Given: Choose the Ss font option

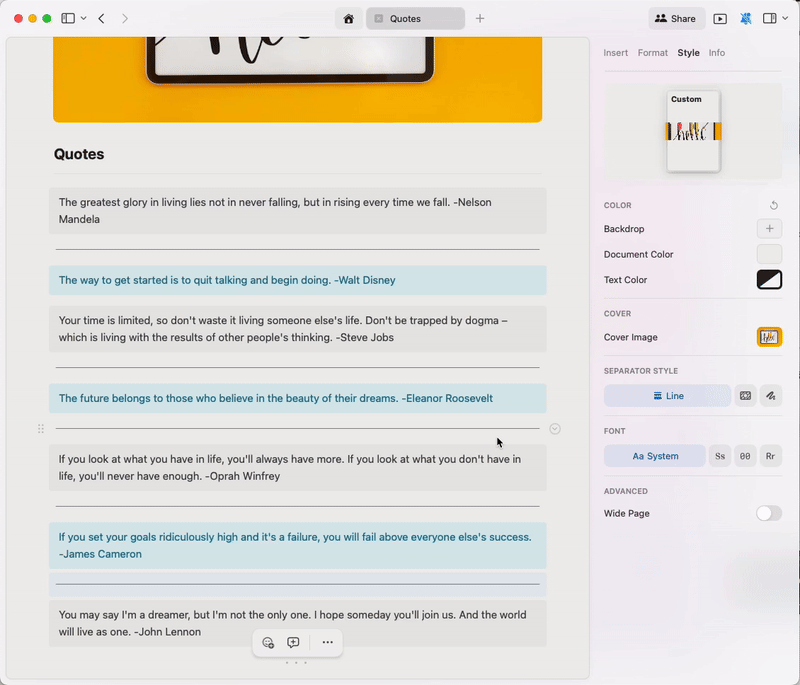Looking at the screenshot, I should point(720,456).
